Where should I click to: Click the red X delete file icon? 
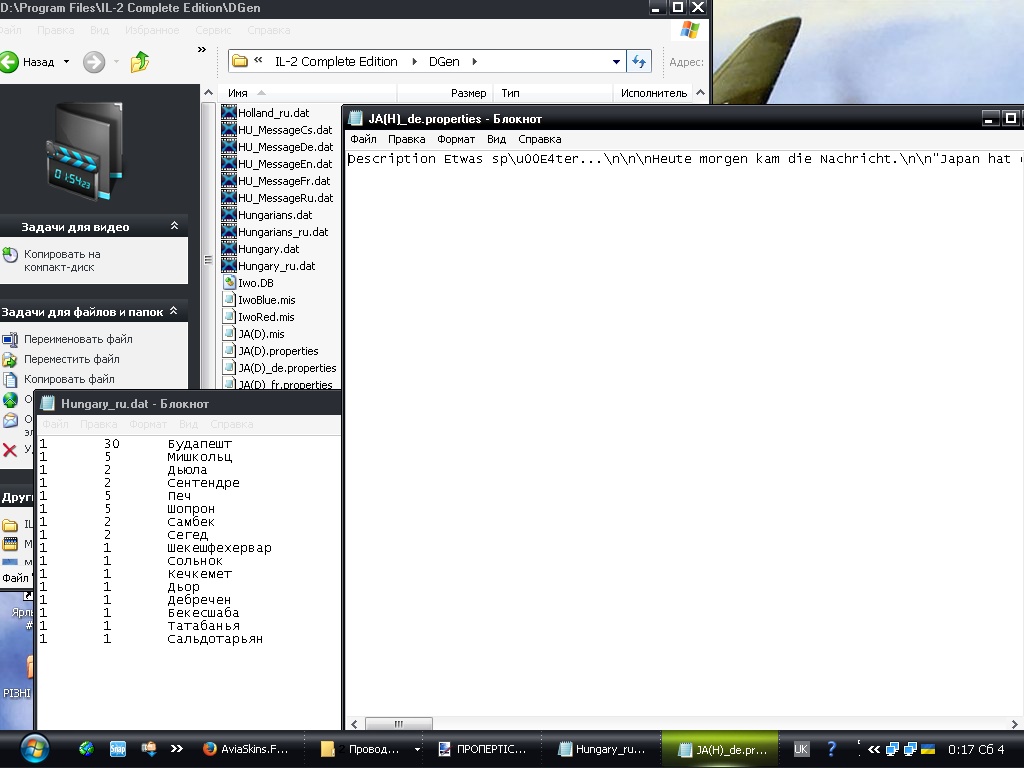(10, 449)
